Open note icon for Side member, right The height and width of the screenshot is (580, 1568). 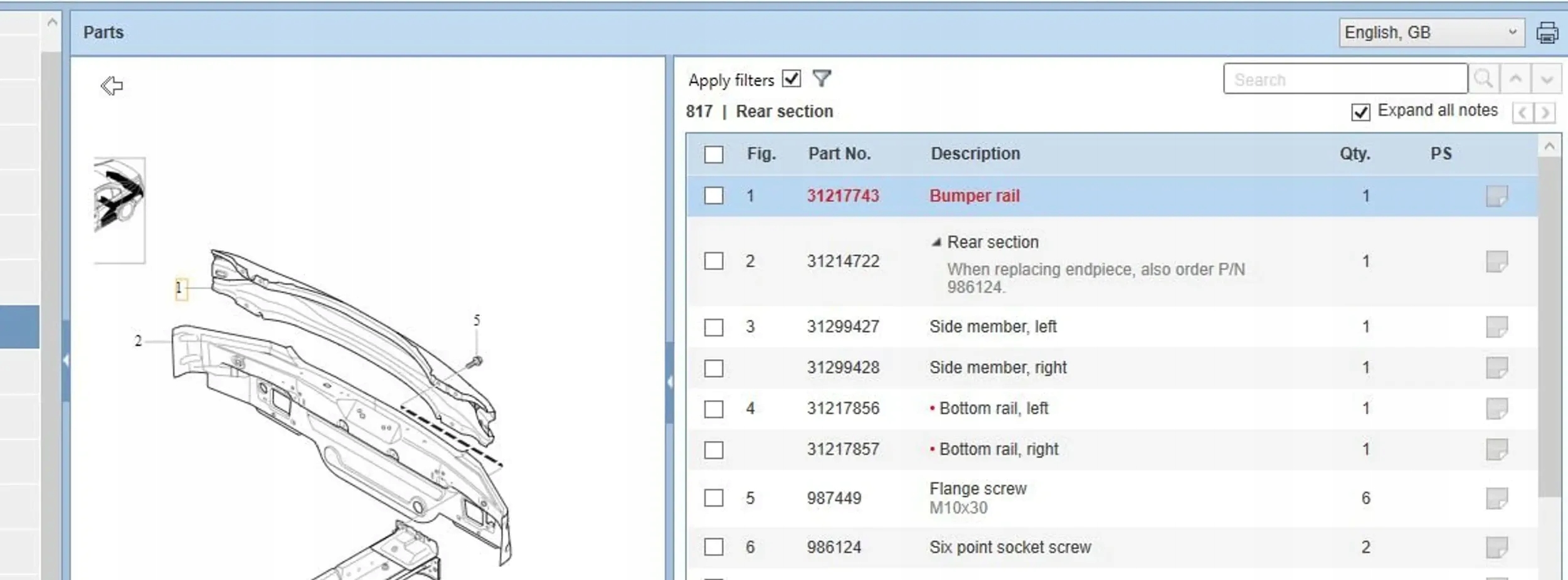pos(1497,367)
